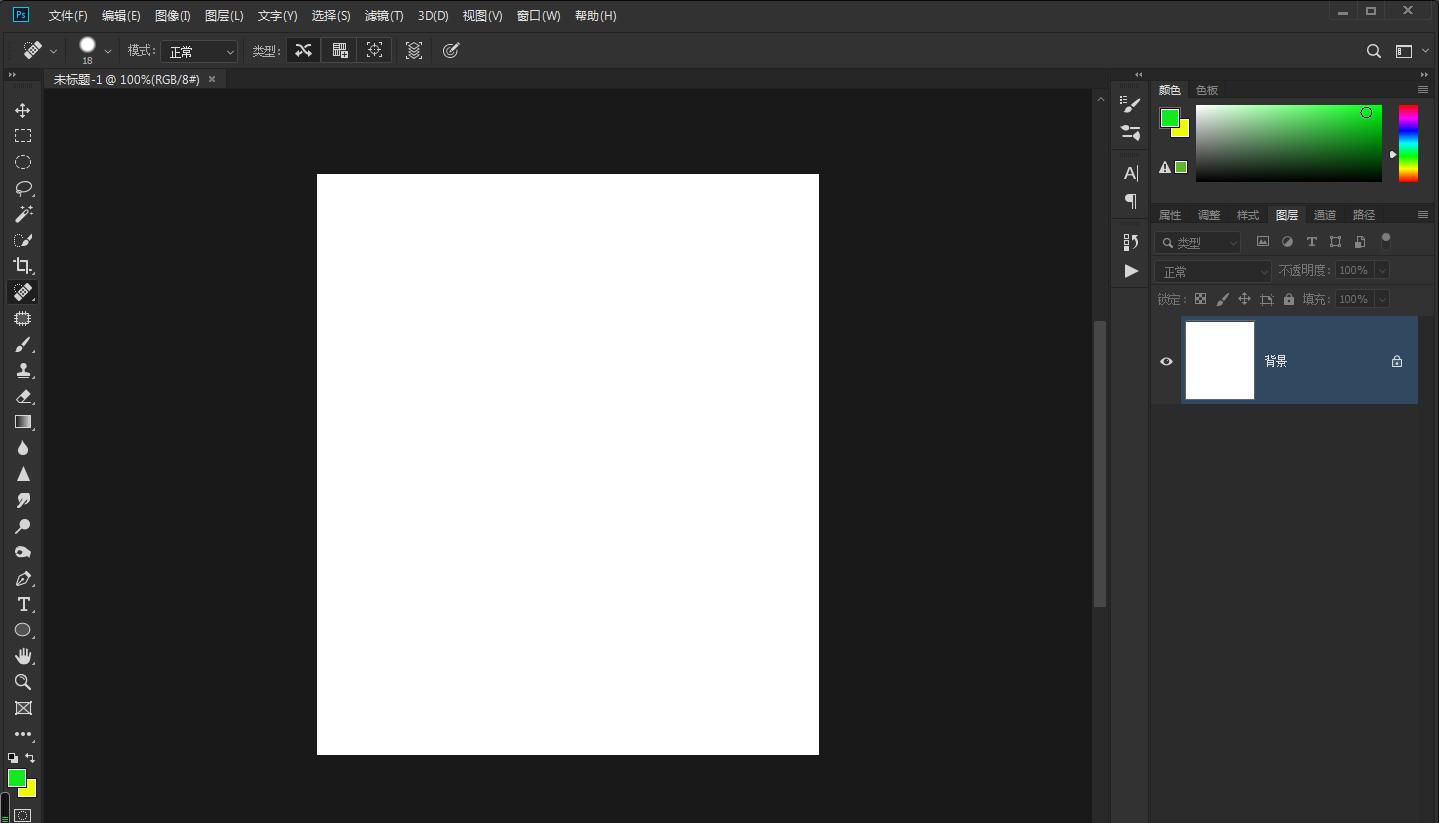
Task: Toggle the layer filter on/off switch
Action: pos(1386,240)
